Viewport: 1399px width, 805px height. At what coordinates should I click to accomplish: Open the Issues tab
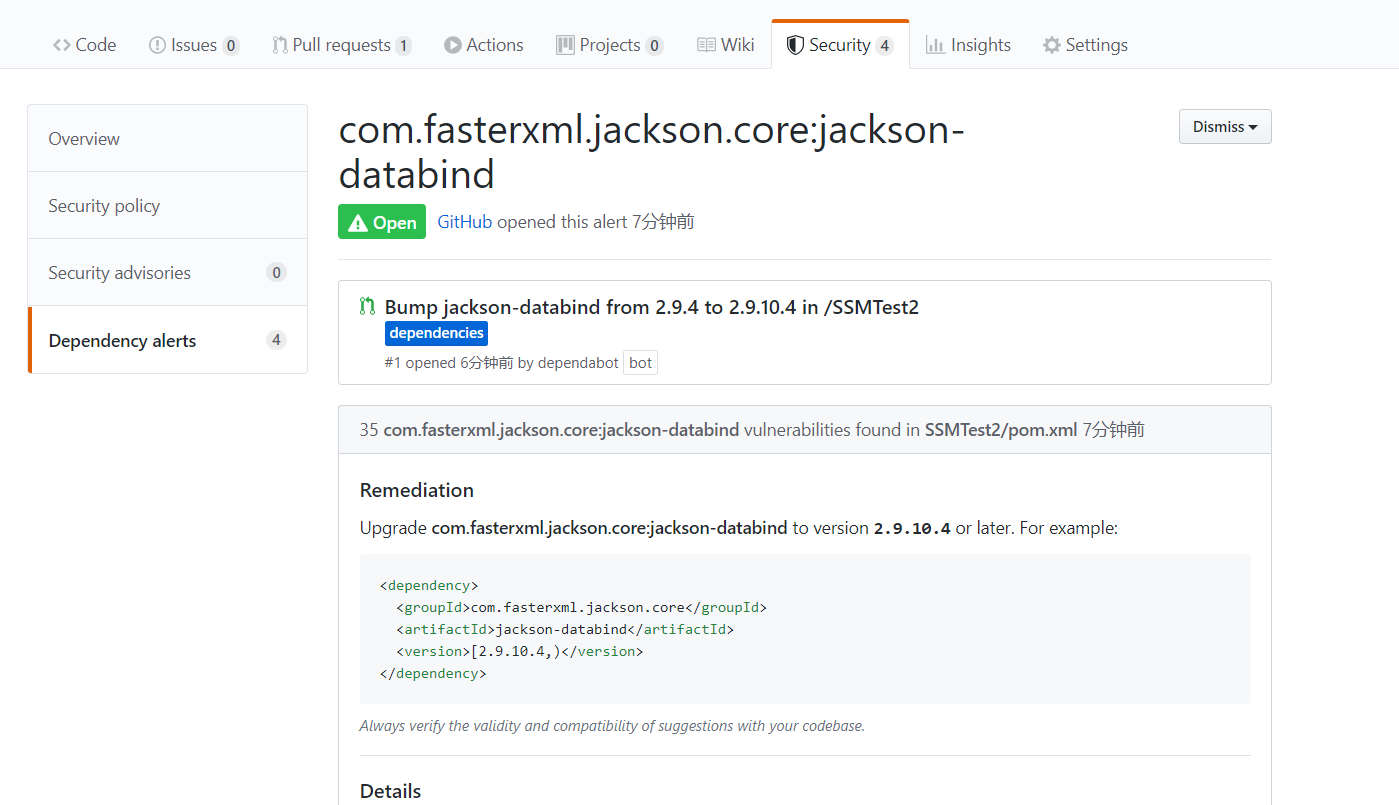click(x=194, y=45)
